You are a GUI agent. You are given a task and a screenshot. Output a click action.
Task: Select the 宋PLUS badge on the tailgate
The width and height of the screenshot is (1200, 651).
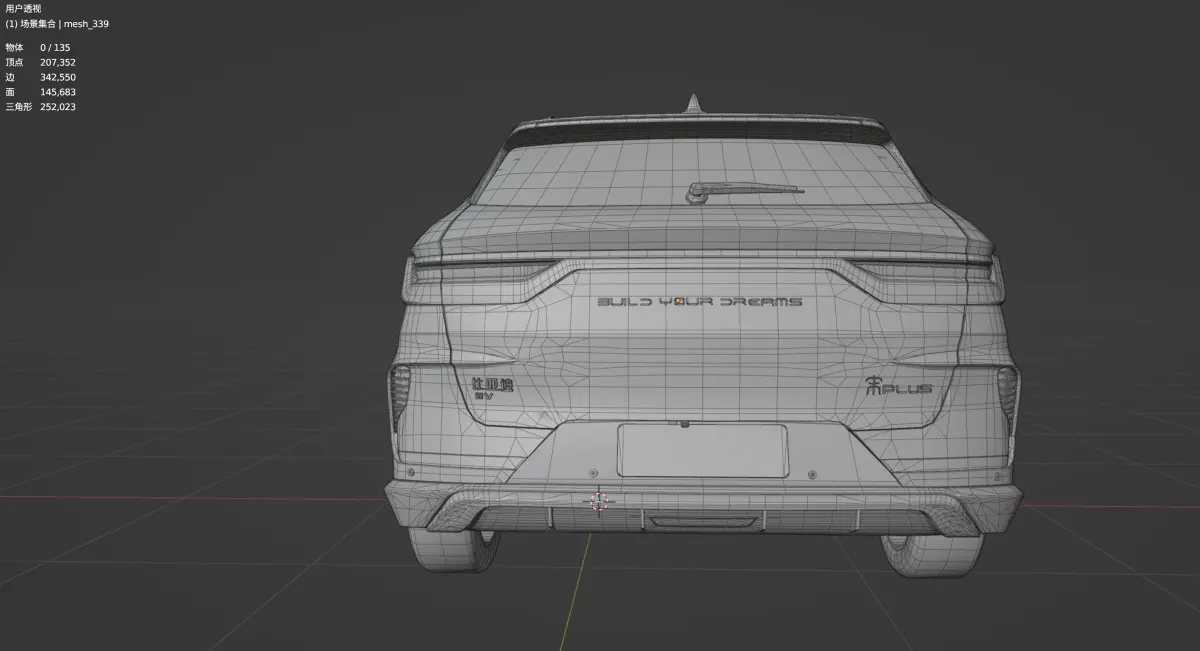[x=898, y=388]
